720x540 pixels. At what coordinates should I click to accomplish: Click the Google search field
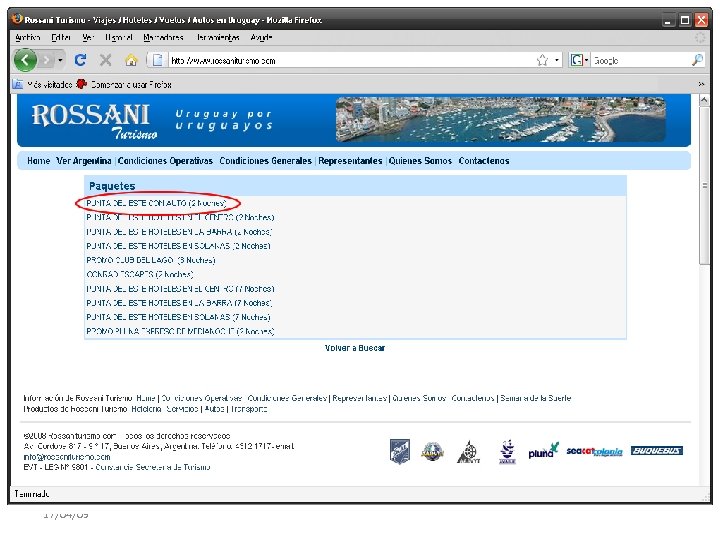(x=640, y=60)
